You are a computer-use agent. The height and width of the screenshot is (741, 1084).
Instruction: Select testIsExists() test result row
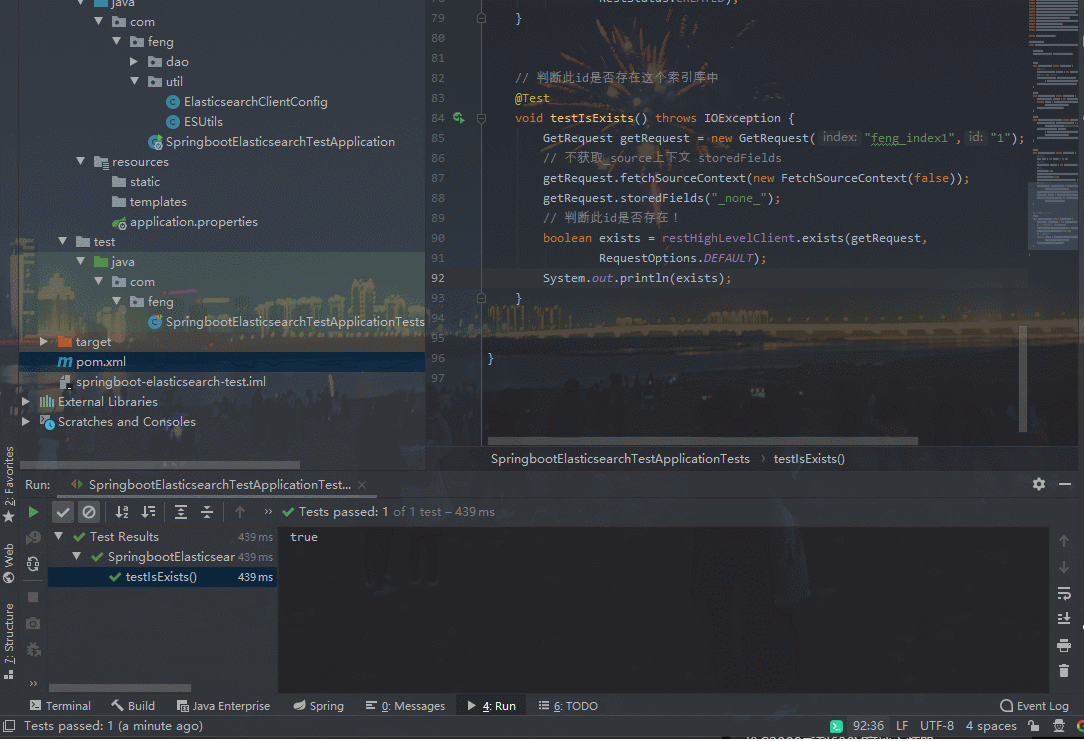162,577
